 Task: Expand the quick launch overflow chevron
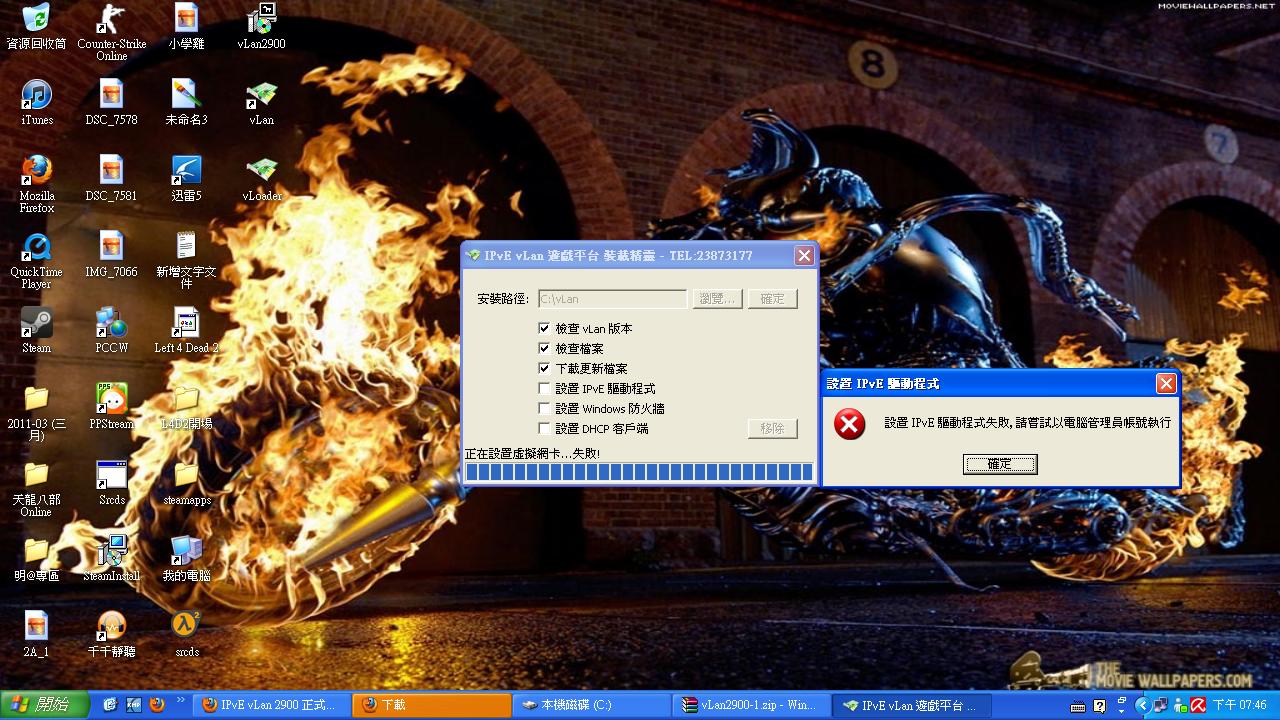181,701
